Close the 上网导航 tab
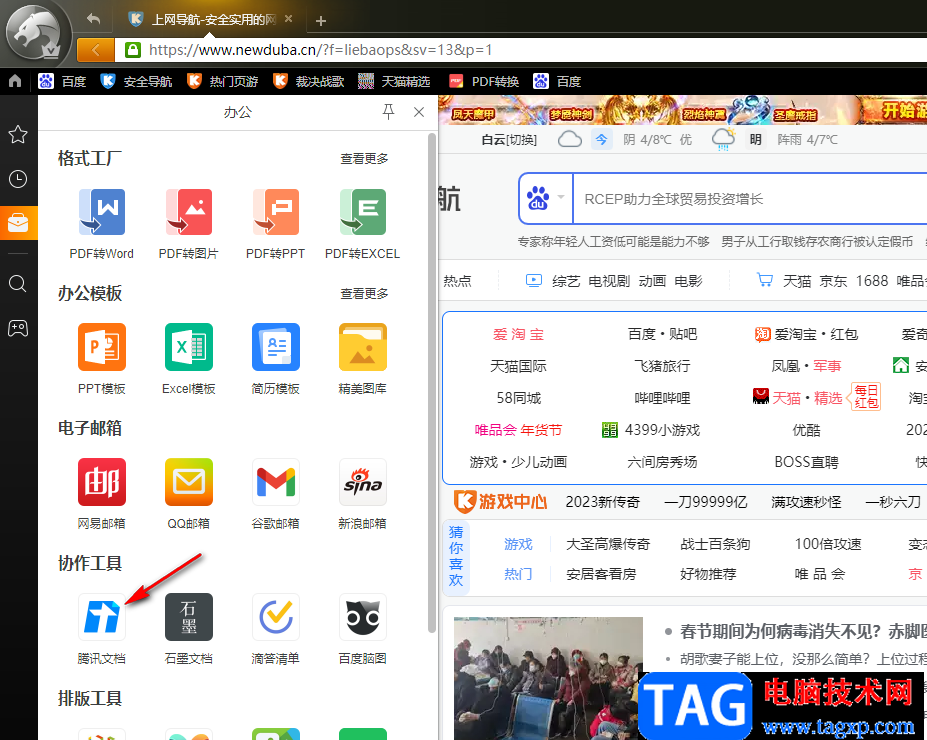Viewport: 927px width, 740px height. coord(289,19)
